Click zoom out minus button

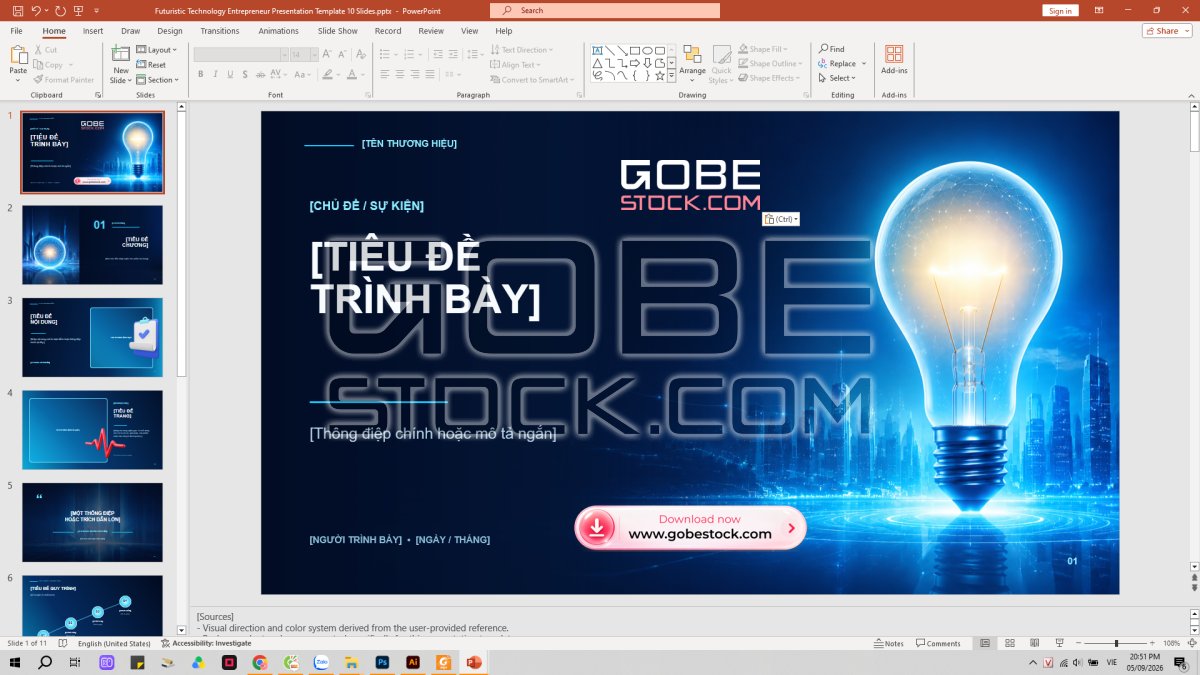tap(1080, 643)
